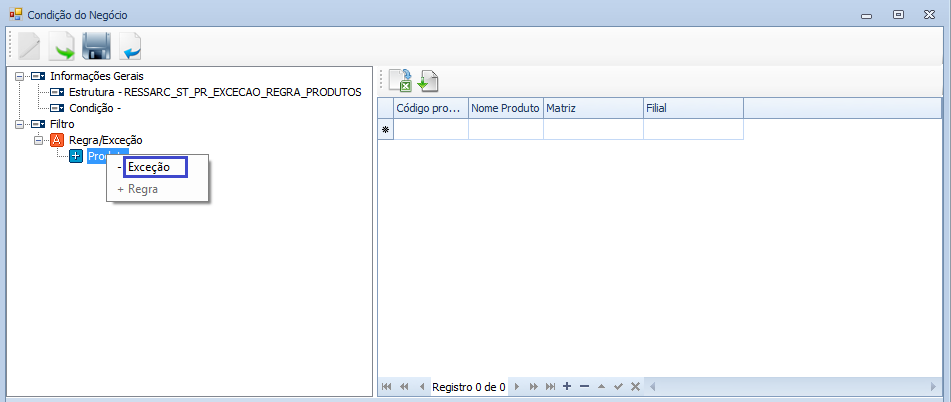
Task: Click new row Matriz cell
Action: [x=593, y=129]
